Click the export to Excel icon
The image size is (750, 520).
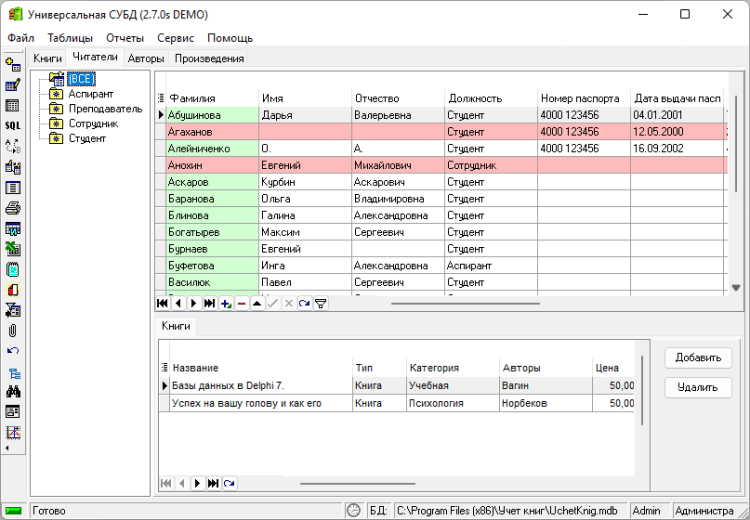13,249
